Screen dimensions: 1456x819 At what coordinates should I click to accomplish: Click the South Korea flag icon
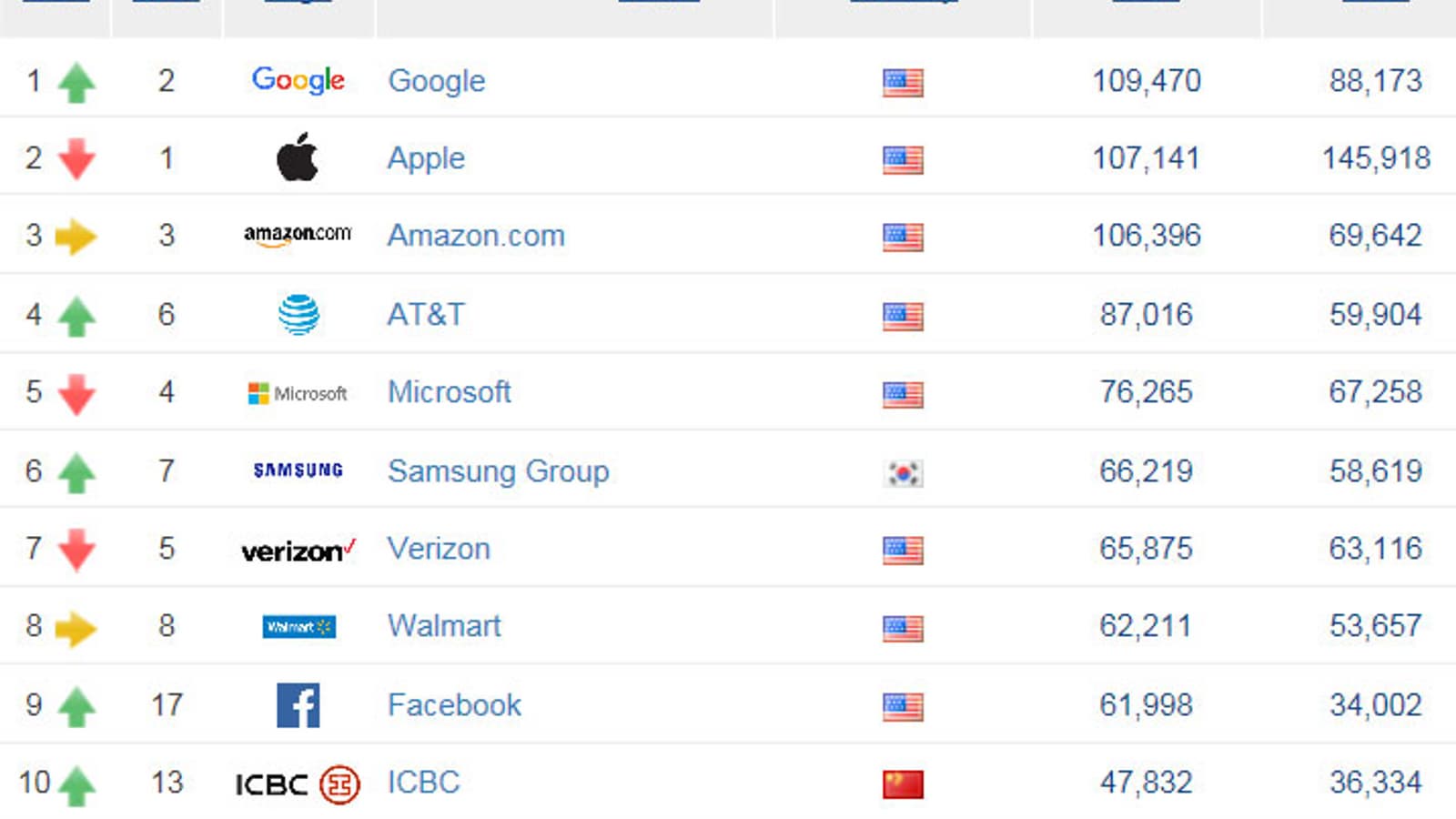coord(903,473)
